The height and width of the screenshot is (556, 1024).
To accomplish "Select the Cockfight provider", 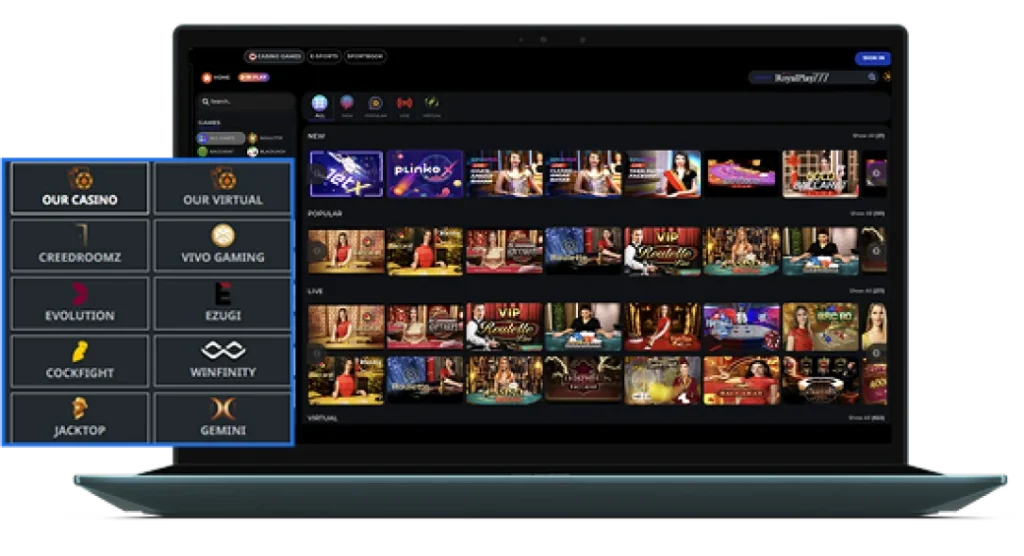I will (x=80, y=361).
